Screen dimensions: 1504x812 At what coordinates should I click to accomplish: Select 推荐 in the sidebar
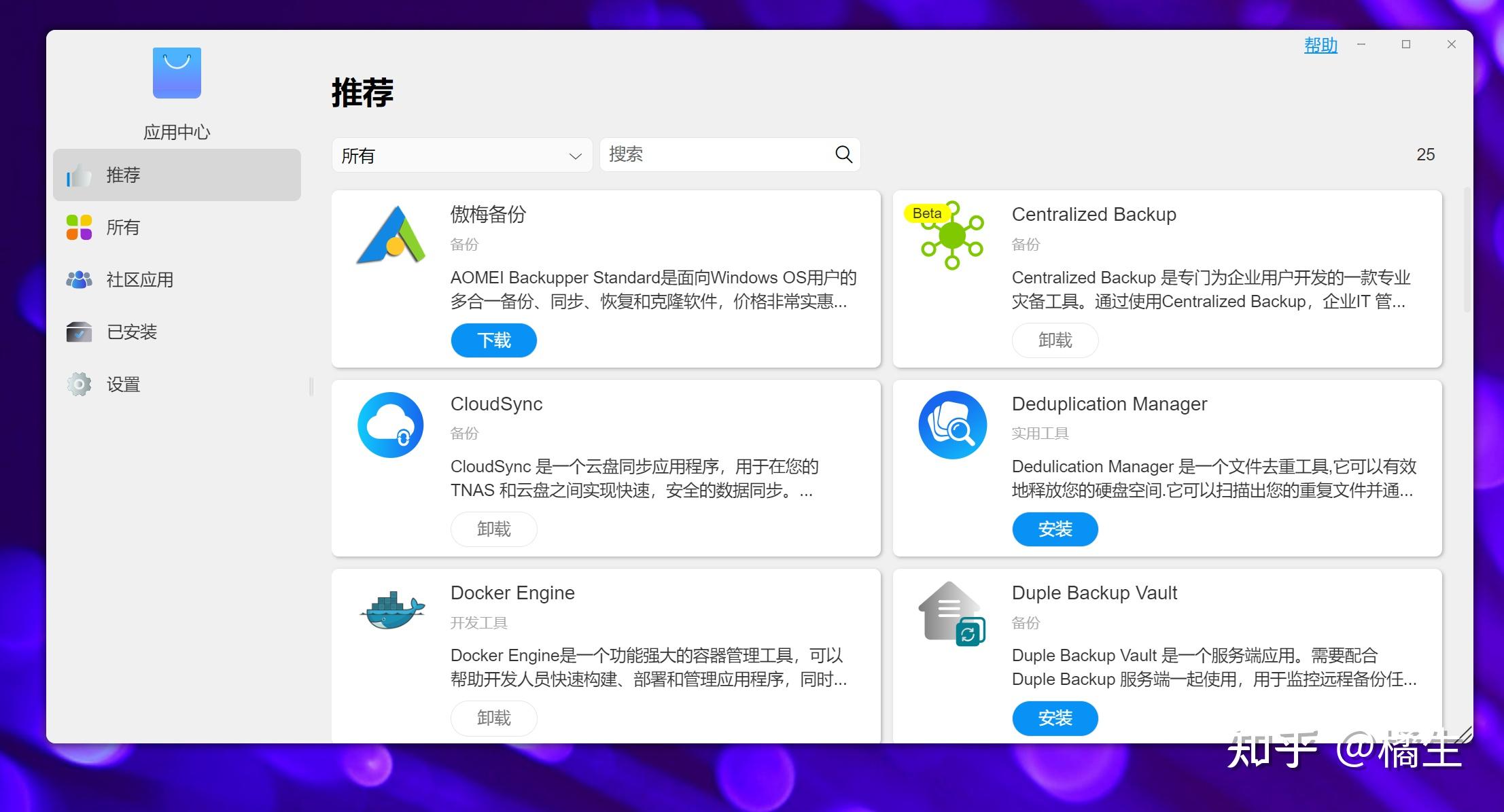click(x=177, y=175)
